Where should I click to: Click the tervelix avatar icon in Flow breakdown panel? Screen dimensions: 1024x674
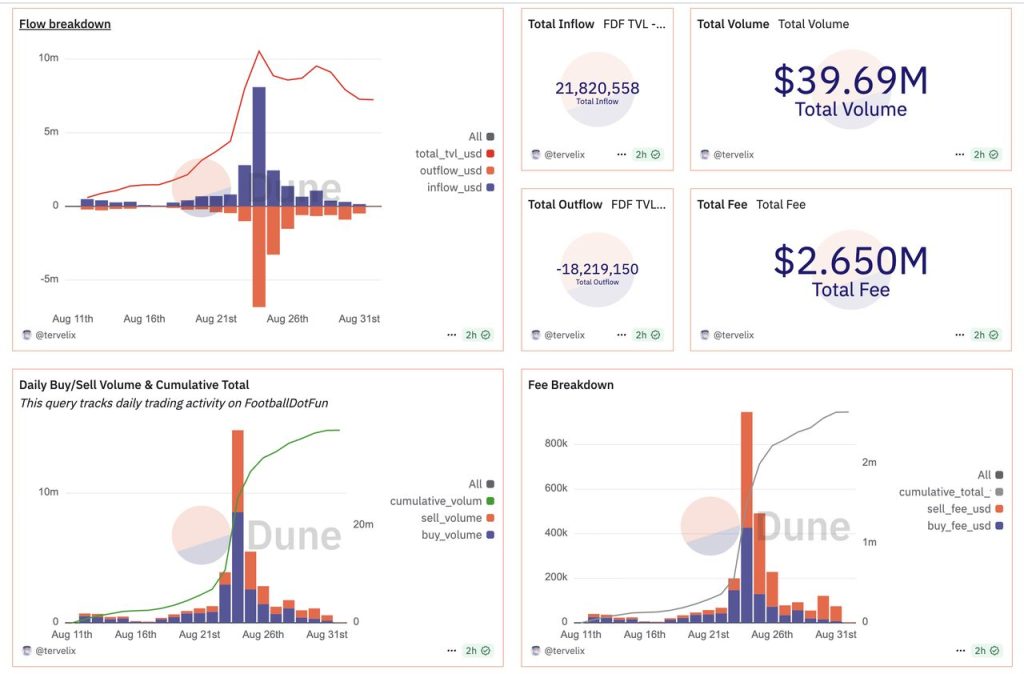[25, 335]
